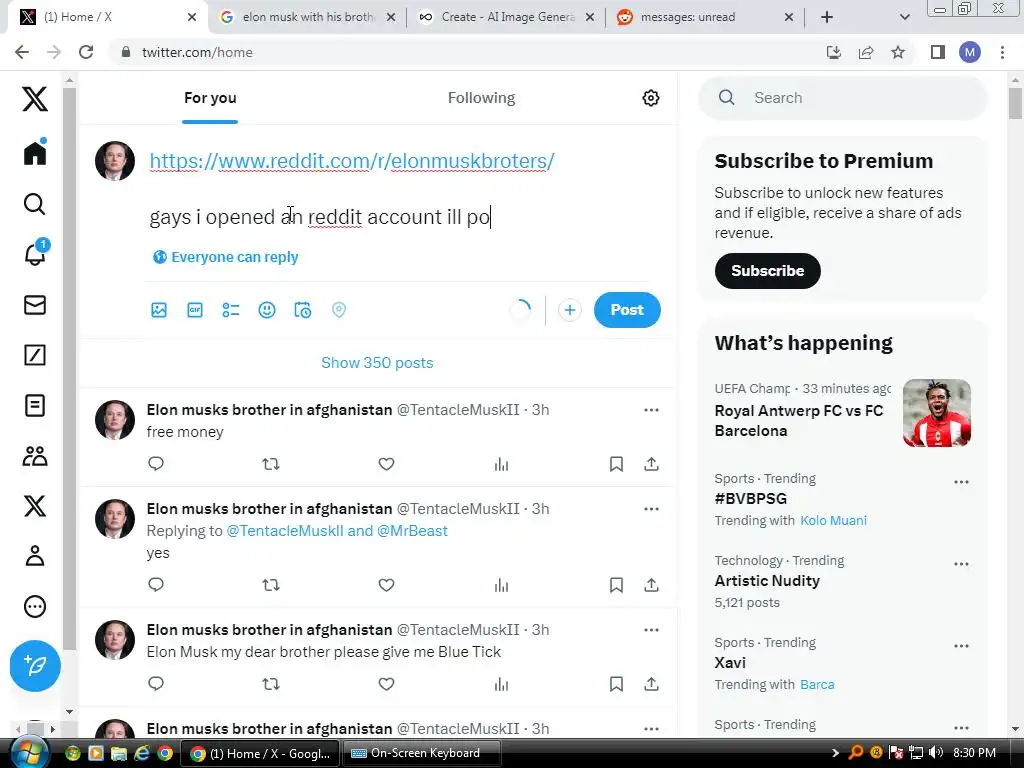Click the X logo in the sidebar header

coord(35,99)
